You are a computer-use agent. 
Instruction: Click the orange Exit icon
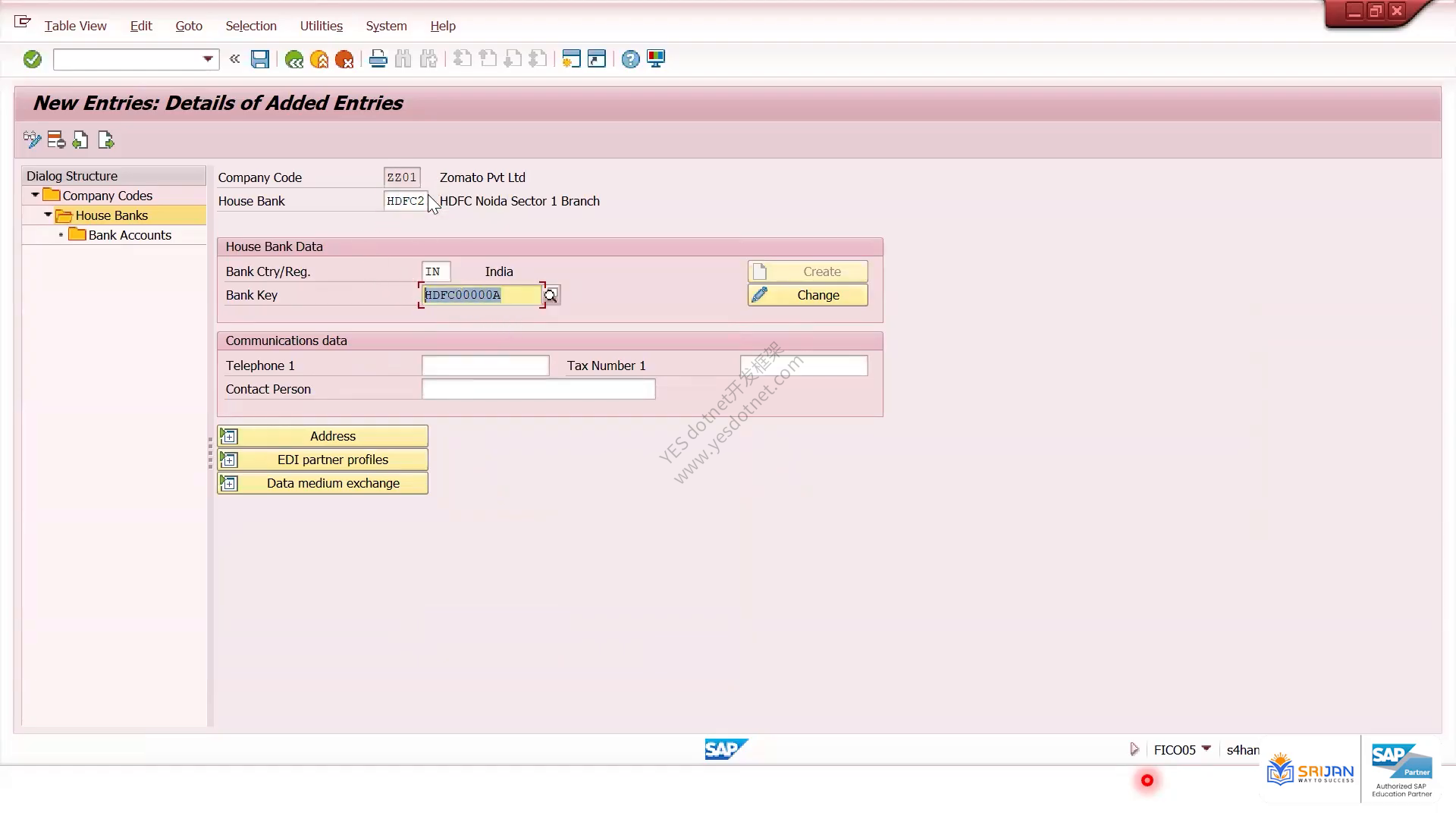pos(319,59)
